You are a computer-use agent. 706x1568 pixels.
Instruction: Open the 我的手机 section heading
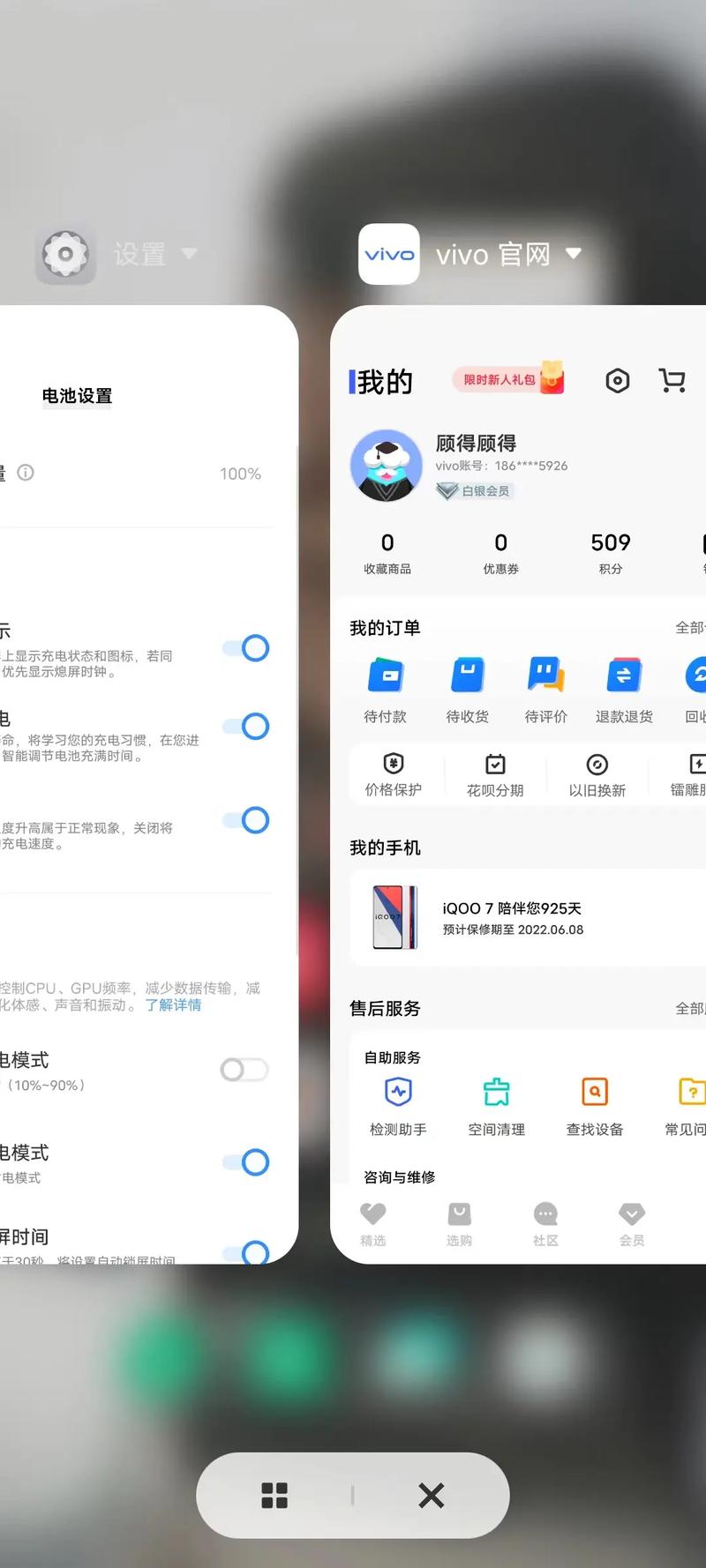(x=385, y=847)
